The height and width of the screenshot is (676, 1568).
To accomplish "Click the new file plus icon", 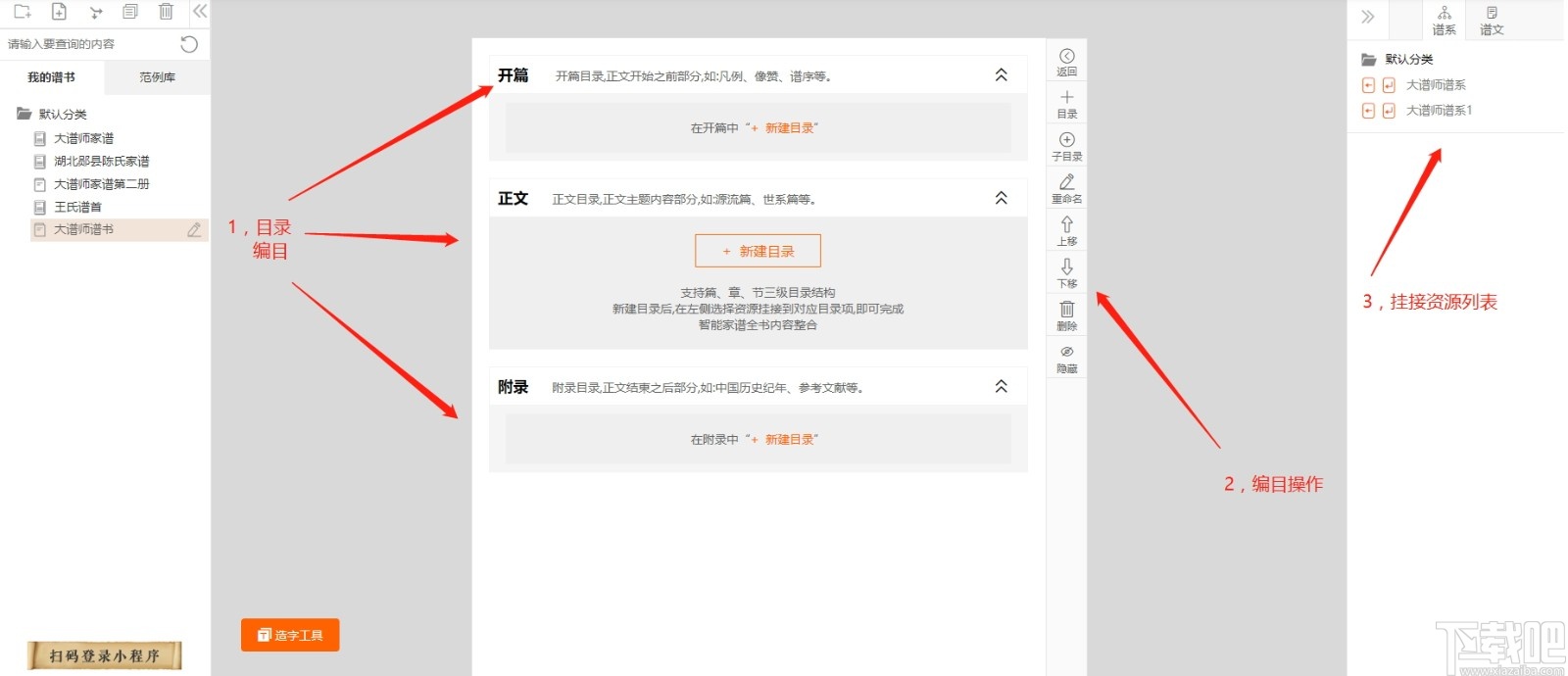I will coord(59,12).
